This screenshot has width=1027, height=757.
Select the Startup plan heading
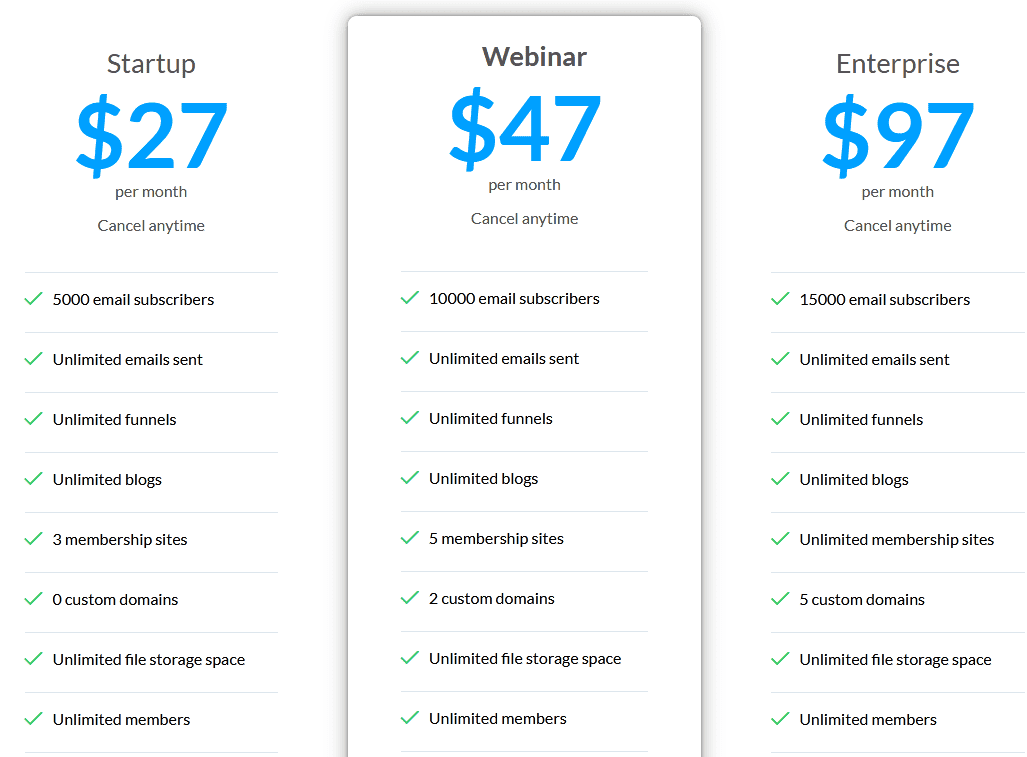click(151, 63)
